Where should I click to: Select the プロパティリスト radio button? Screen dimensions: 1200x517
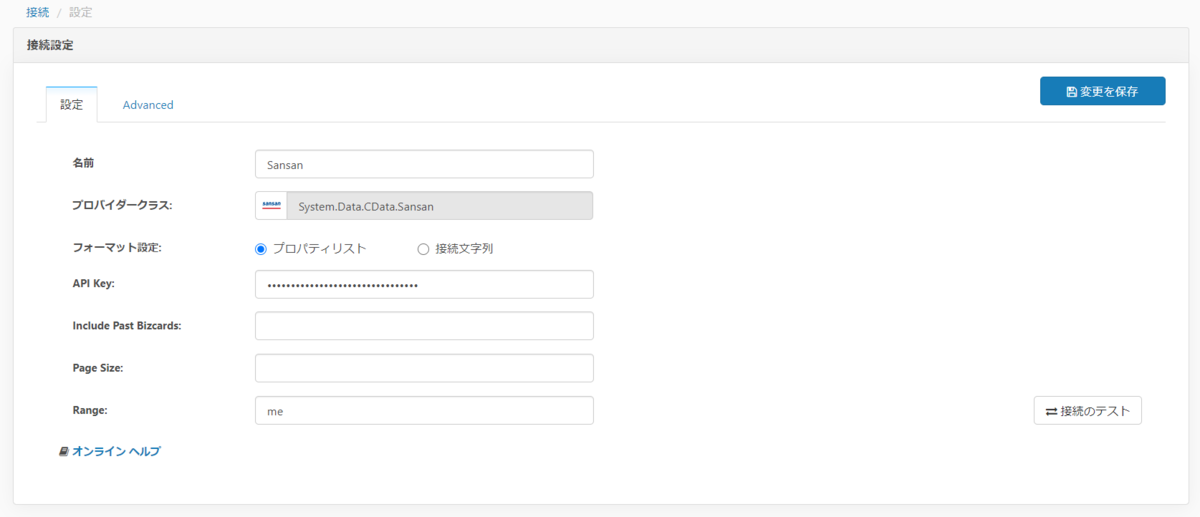261,249
